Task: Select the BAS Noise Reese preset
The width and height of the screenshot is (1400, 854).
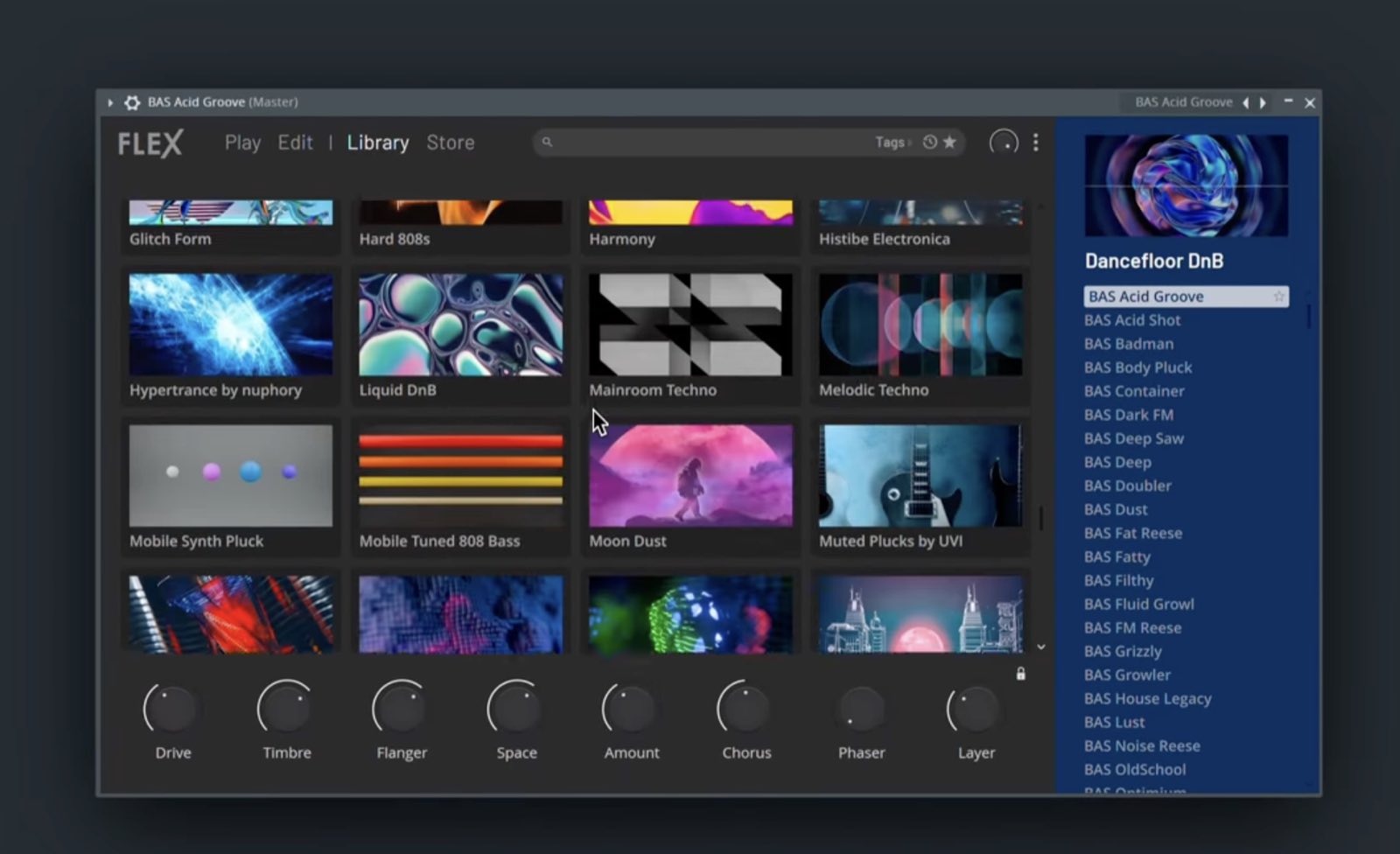Action: pyautogui.click(x=1142, y=745)
